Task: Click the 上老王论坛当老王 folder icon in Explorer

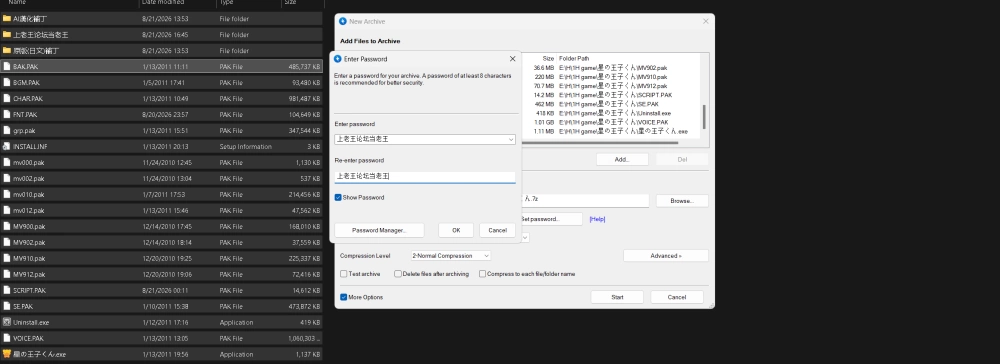Action: [7, 34]
